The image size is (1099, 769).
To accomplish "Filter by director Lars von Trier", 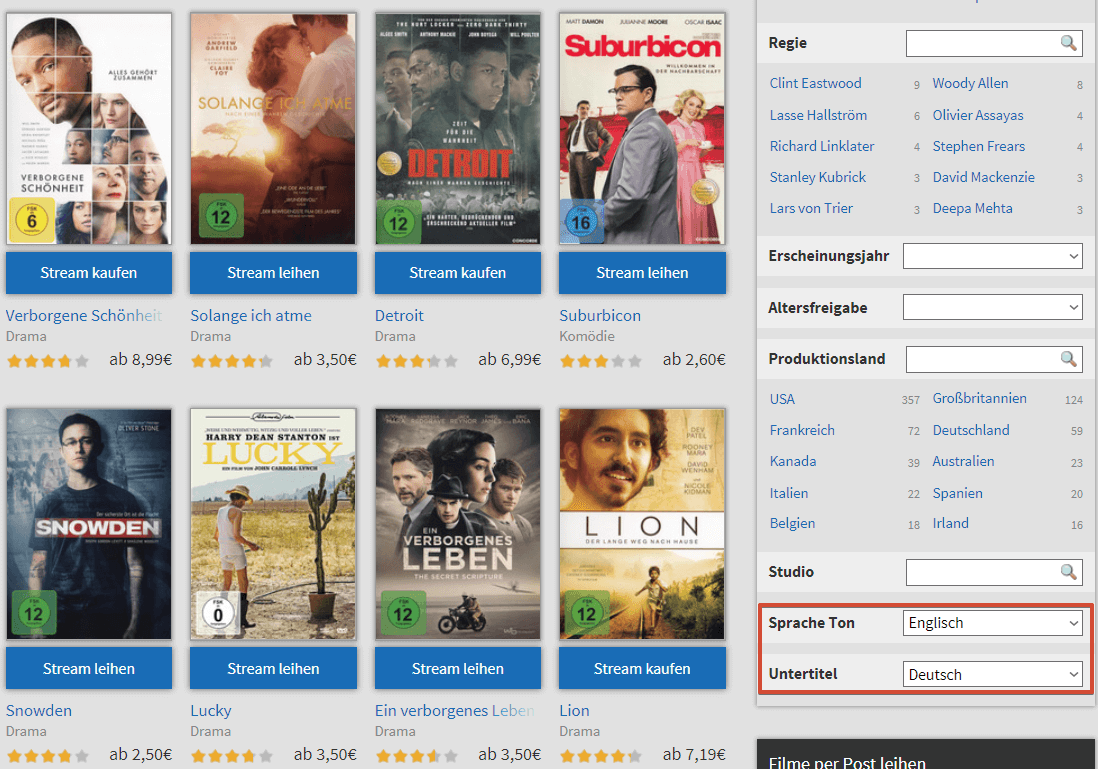I will pos(811,208).
